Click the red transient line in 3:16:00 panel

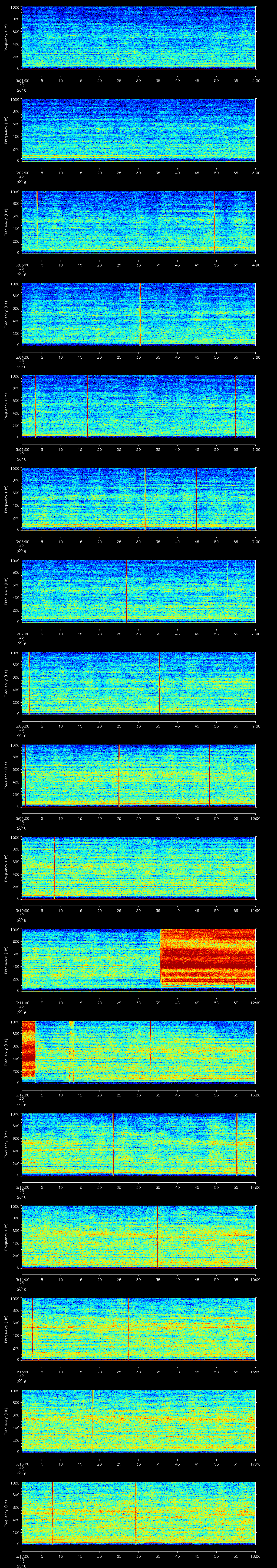[93, 1421]
